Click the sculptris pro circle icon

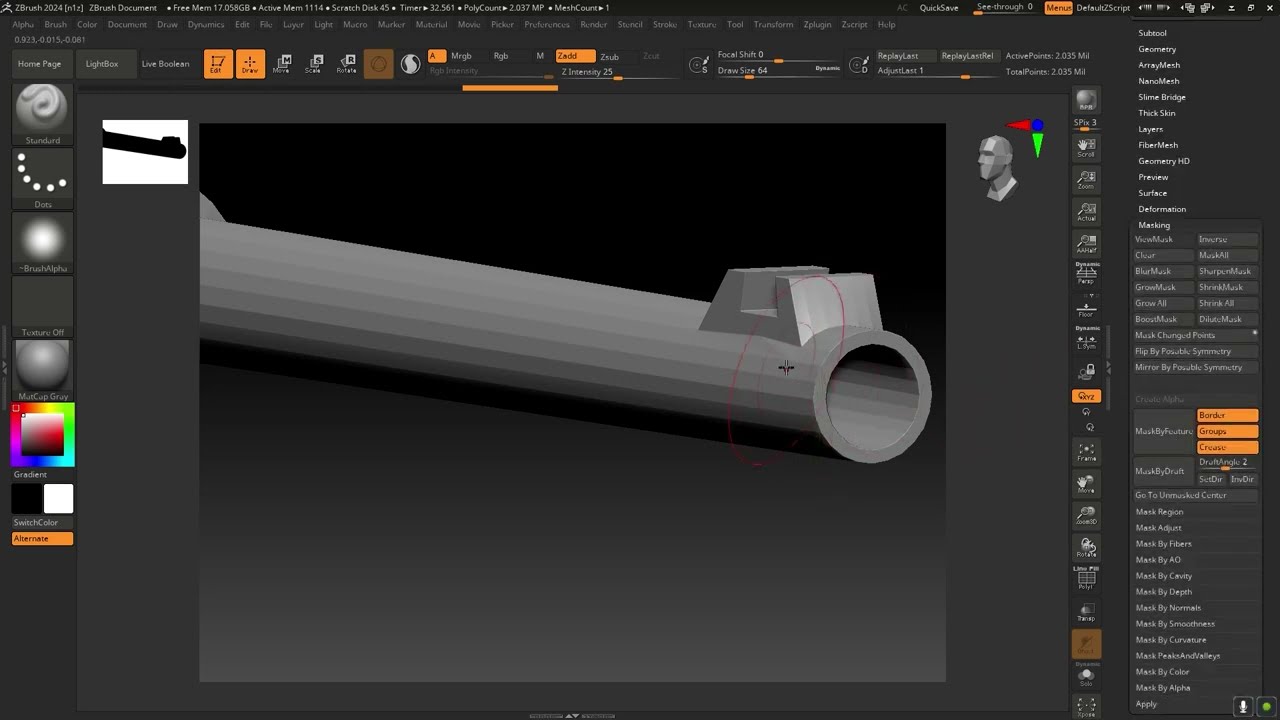(x=379, y=64)
